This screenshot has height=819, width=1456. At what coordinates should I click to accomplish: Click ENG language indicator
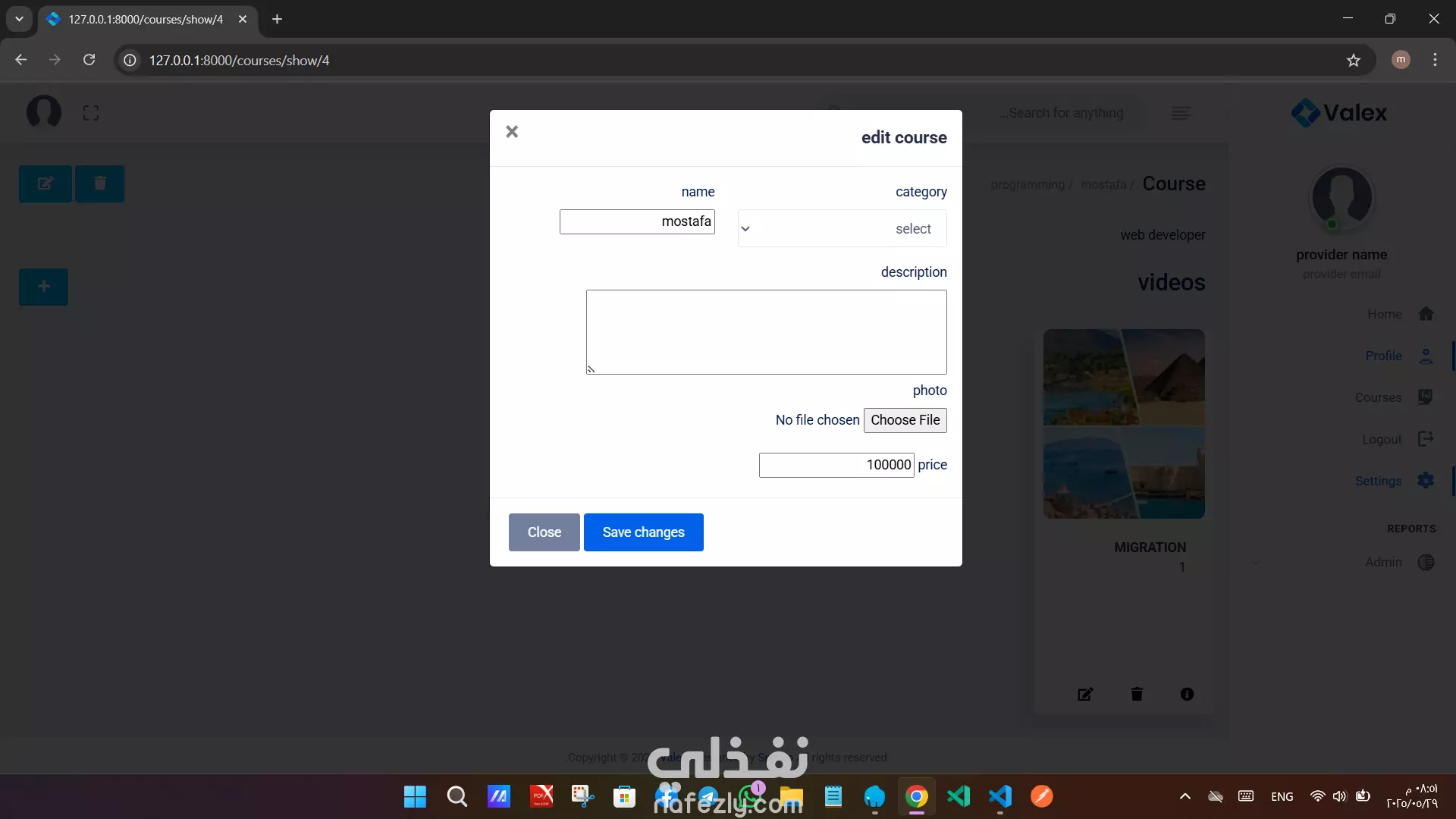pyautogui.click(x=1282, y=796)
